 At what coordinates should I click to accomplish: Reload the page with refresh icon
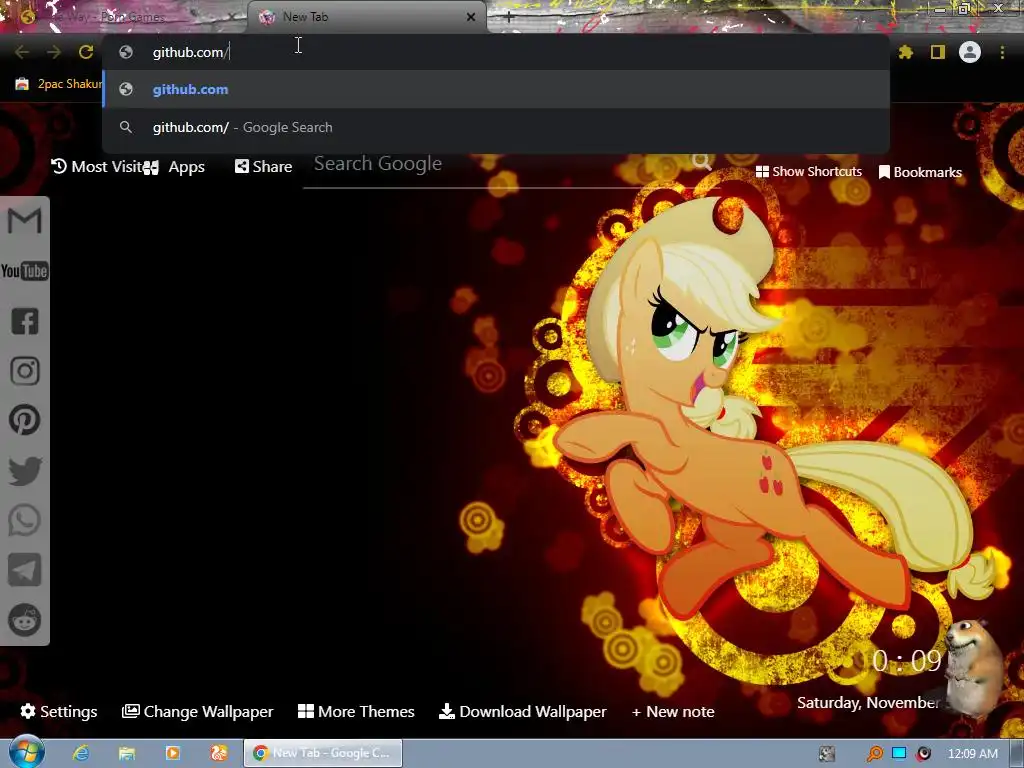(x=86, y=52)
